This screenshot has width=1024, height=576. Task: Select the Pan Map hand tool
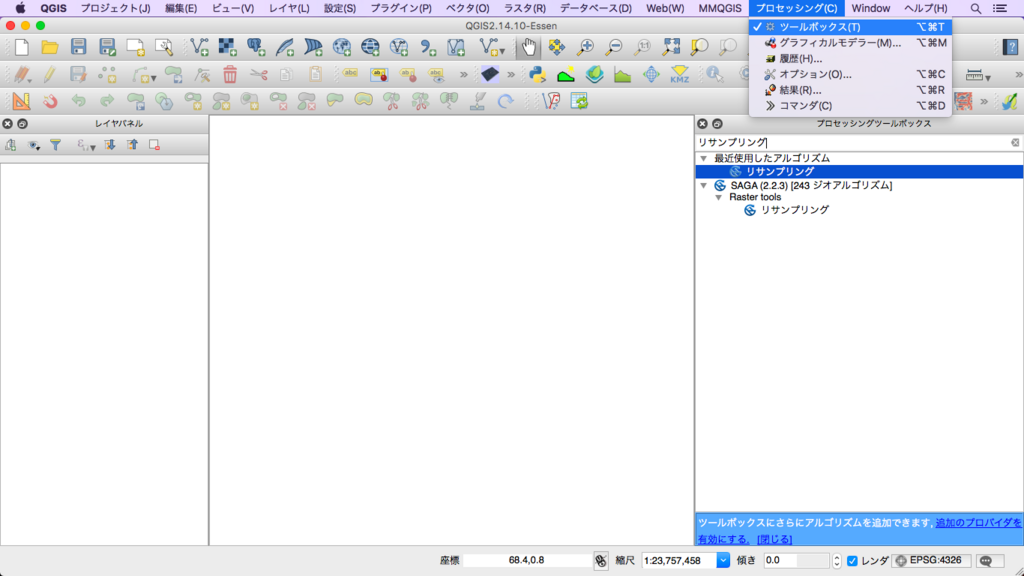(x=528, y=47)
